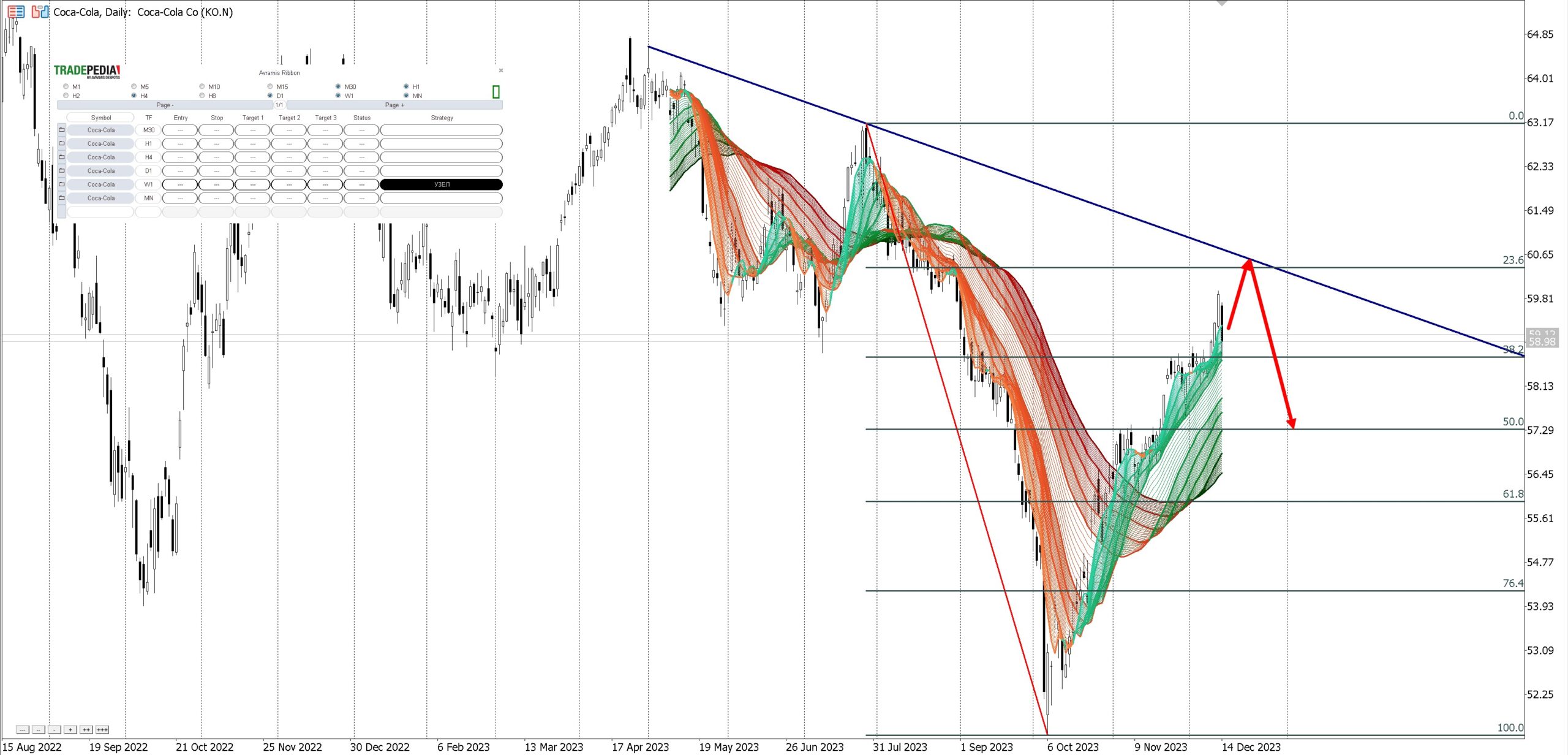This screenshot has height=755, width=1568.
Task: Click the green rectangle panel icon
Action: point(496,92)
